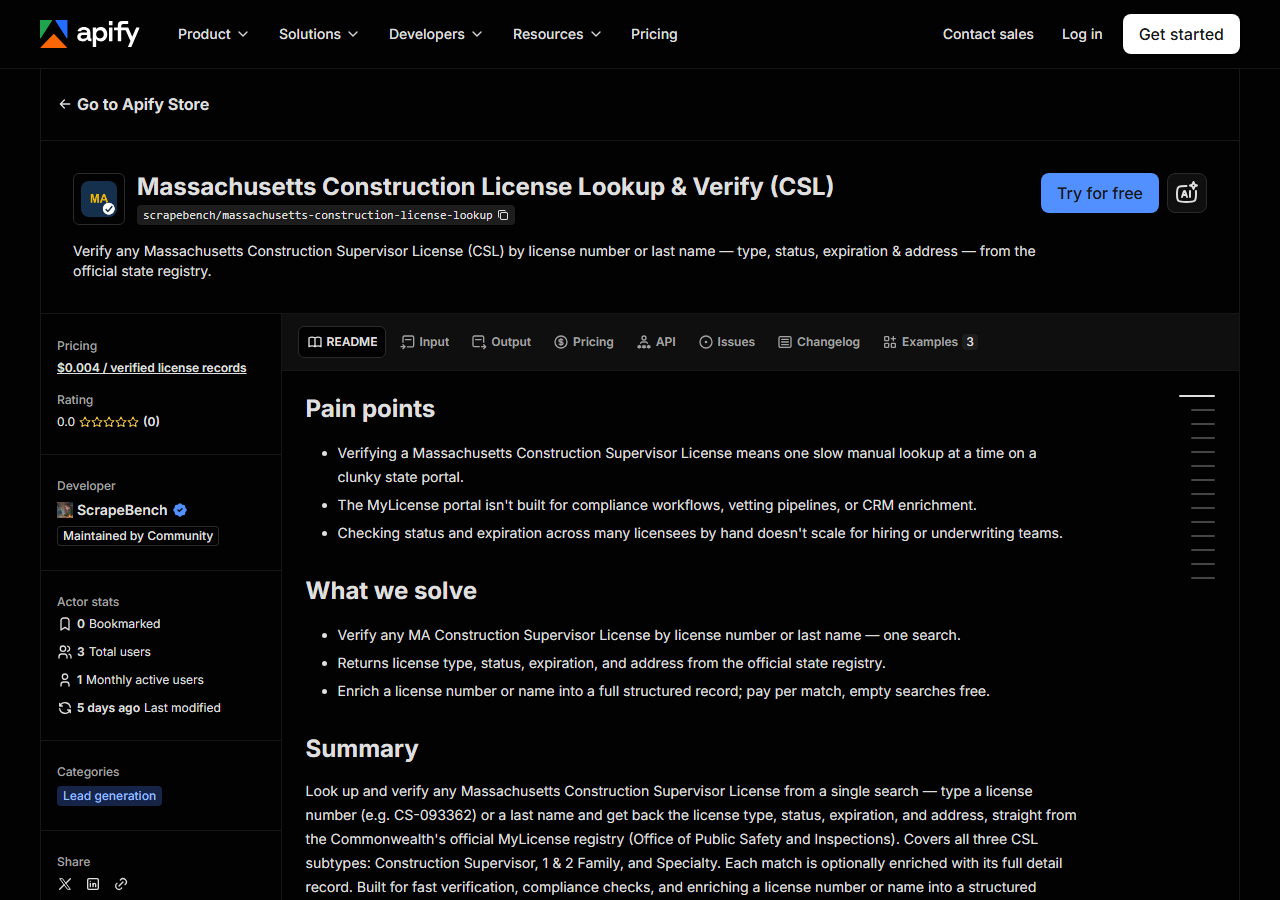Expand the Solutions menu

pos(318,34)
